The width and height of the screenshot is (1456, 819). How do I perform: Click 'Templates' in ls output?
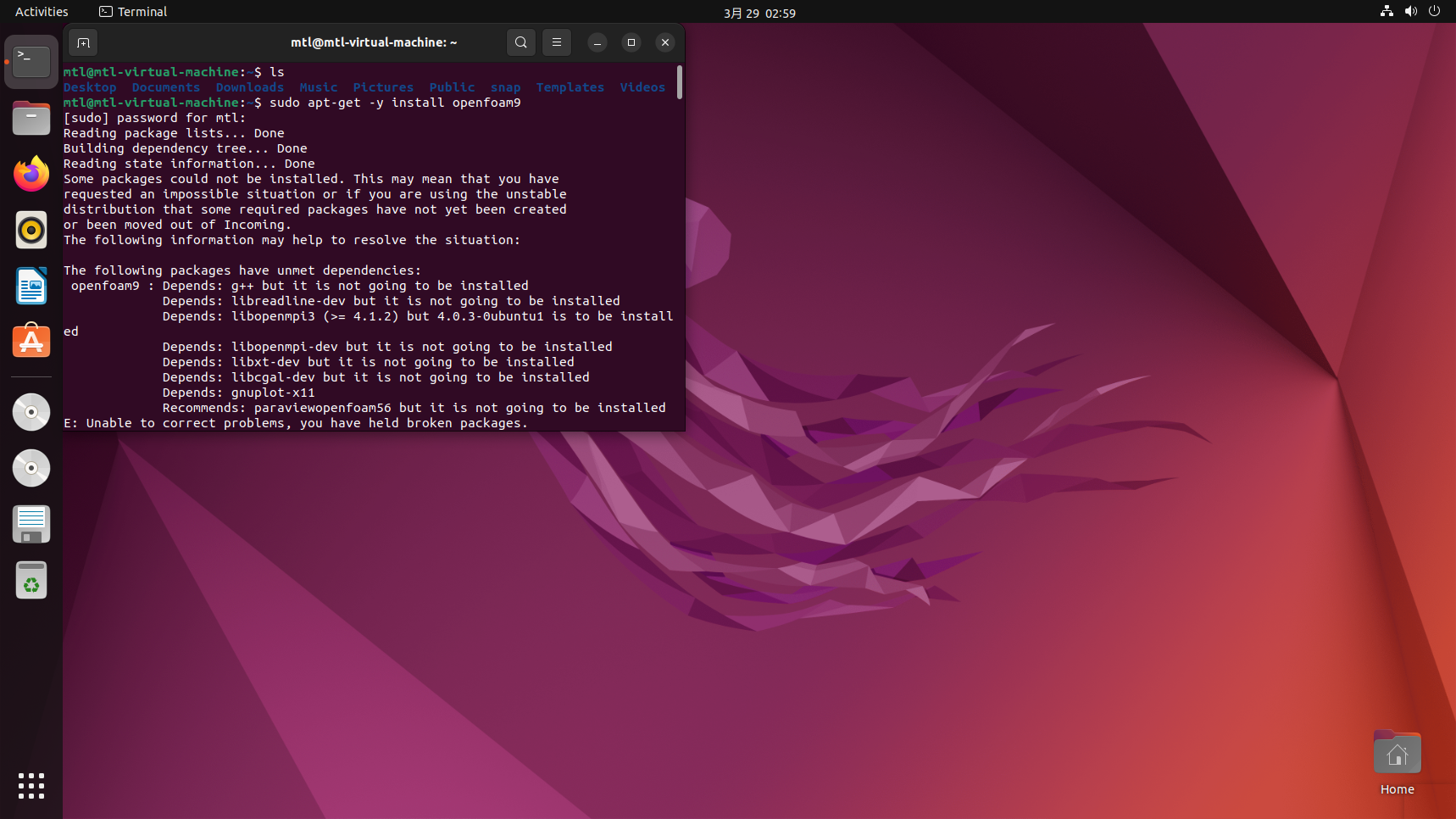[570, 87]
